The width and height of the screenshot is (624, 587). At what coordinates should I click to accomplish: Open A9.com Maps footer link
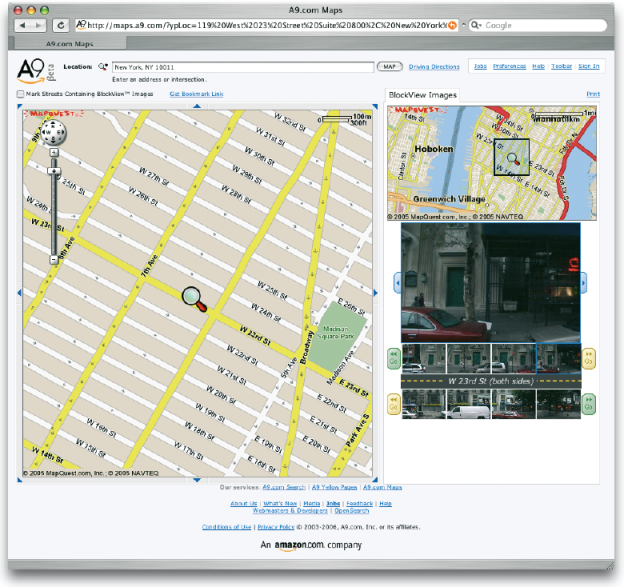click(382, 488)
